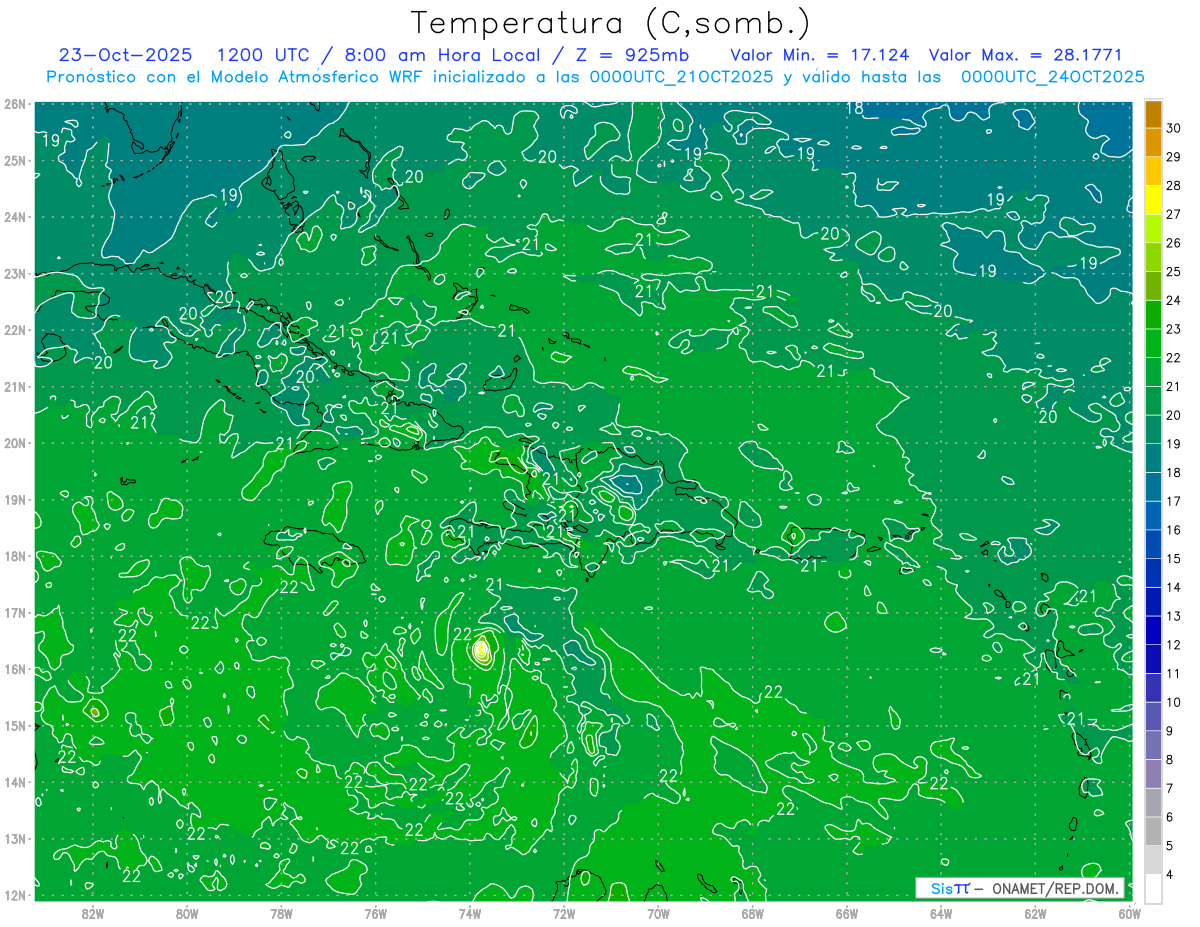The width and height of the screenshot is (1200, 927).
Task: Click the "64W" longitude axis label
Action: [941, 913]
